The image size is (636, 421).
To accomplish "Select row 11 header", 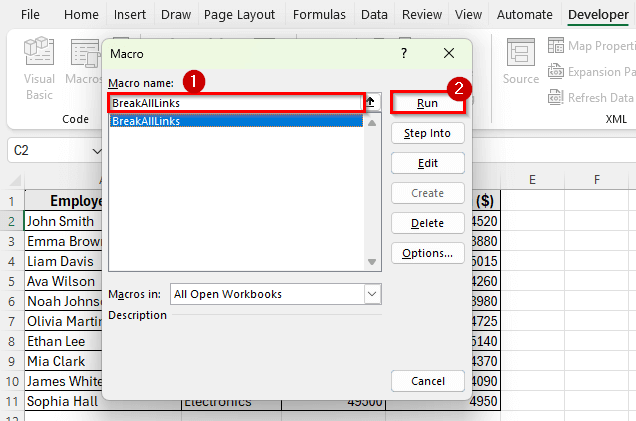I will pyautogui.click(x=12, y=401).
